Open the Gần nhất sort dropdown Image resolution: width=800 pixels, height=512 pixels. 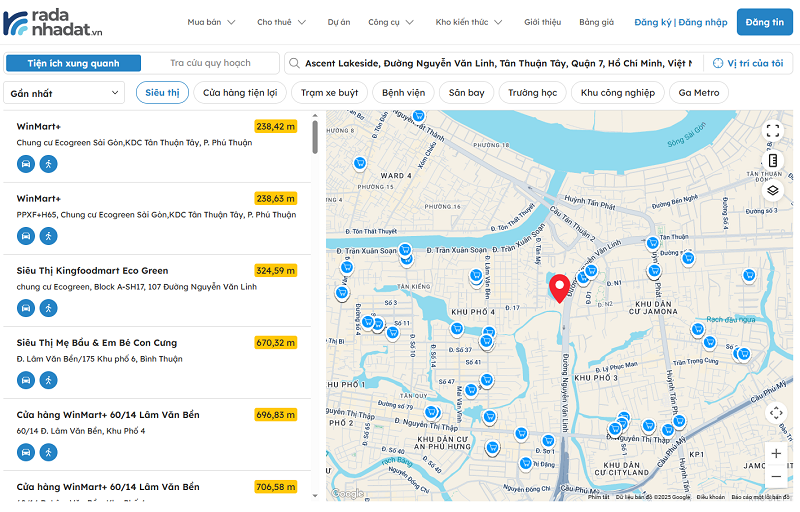pyautogui.click(x=65, y=93)
